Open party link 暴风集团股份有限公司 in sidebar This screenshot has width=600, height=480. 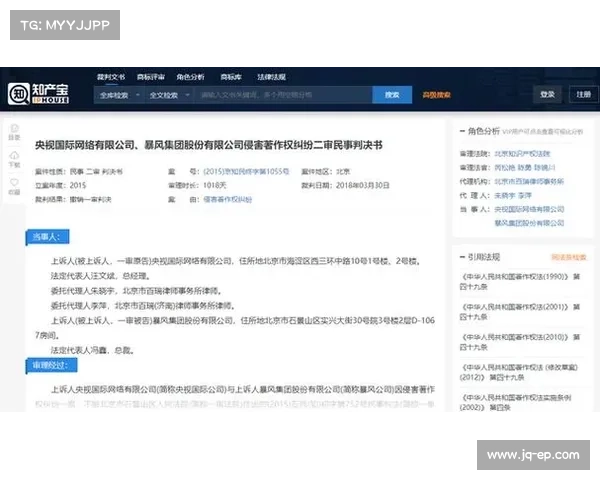pyautogui.click(x=529, y=223)
